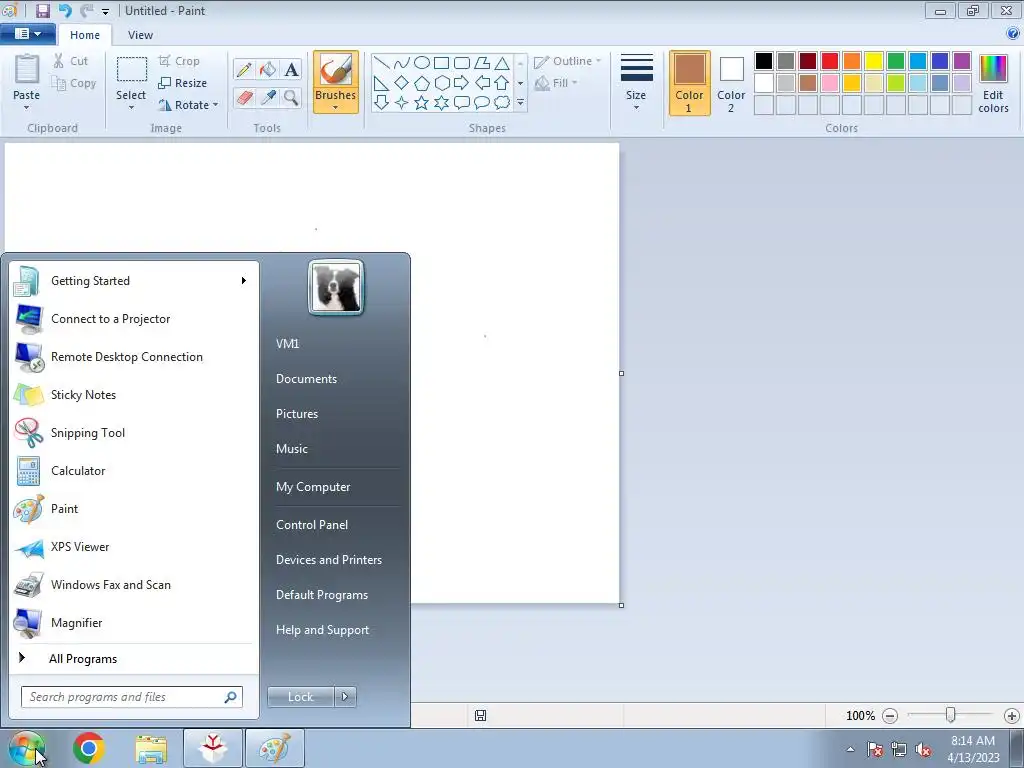The height and width of the screenshot is (768, 1024).
Task: Choose the Rectangle shape
Action: click(x=441, y=63)
